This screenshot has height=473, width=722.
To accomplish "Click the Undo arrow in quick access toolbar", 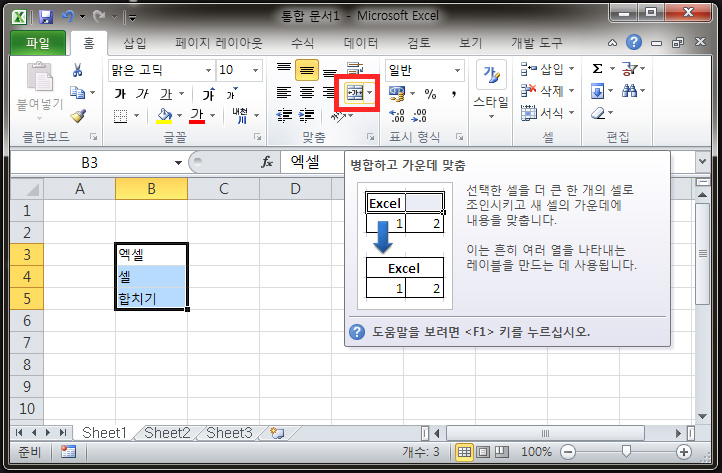I will [68, 17].
